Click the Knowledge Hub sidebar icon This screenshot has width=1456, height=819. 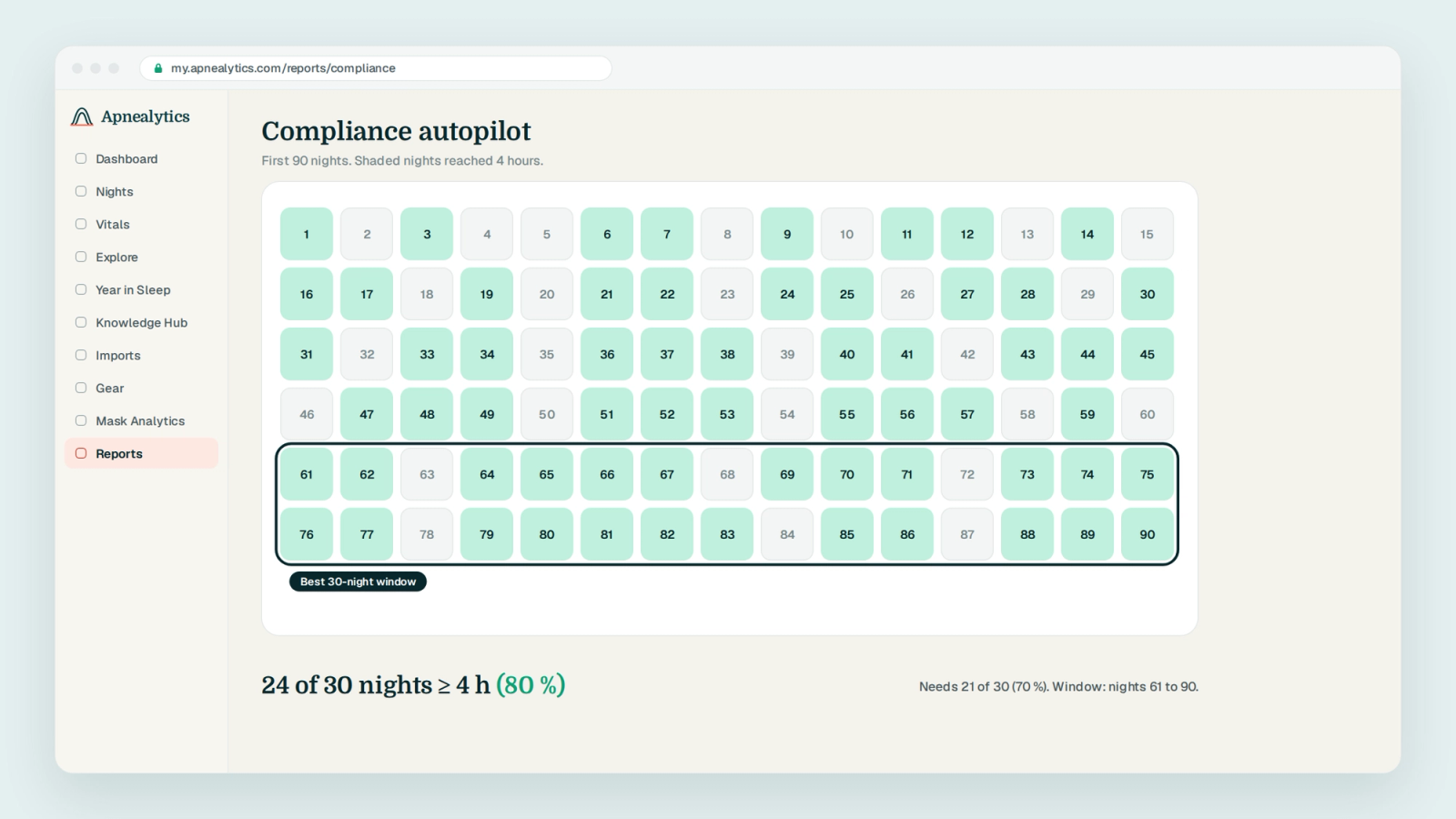click(x=81, y=322)
